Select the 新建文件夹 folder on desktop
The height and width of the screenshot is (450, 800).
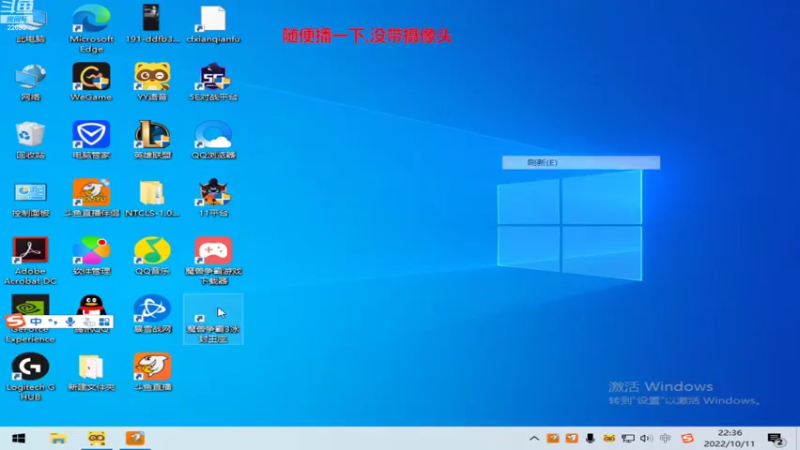(x=91, y=372)
